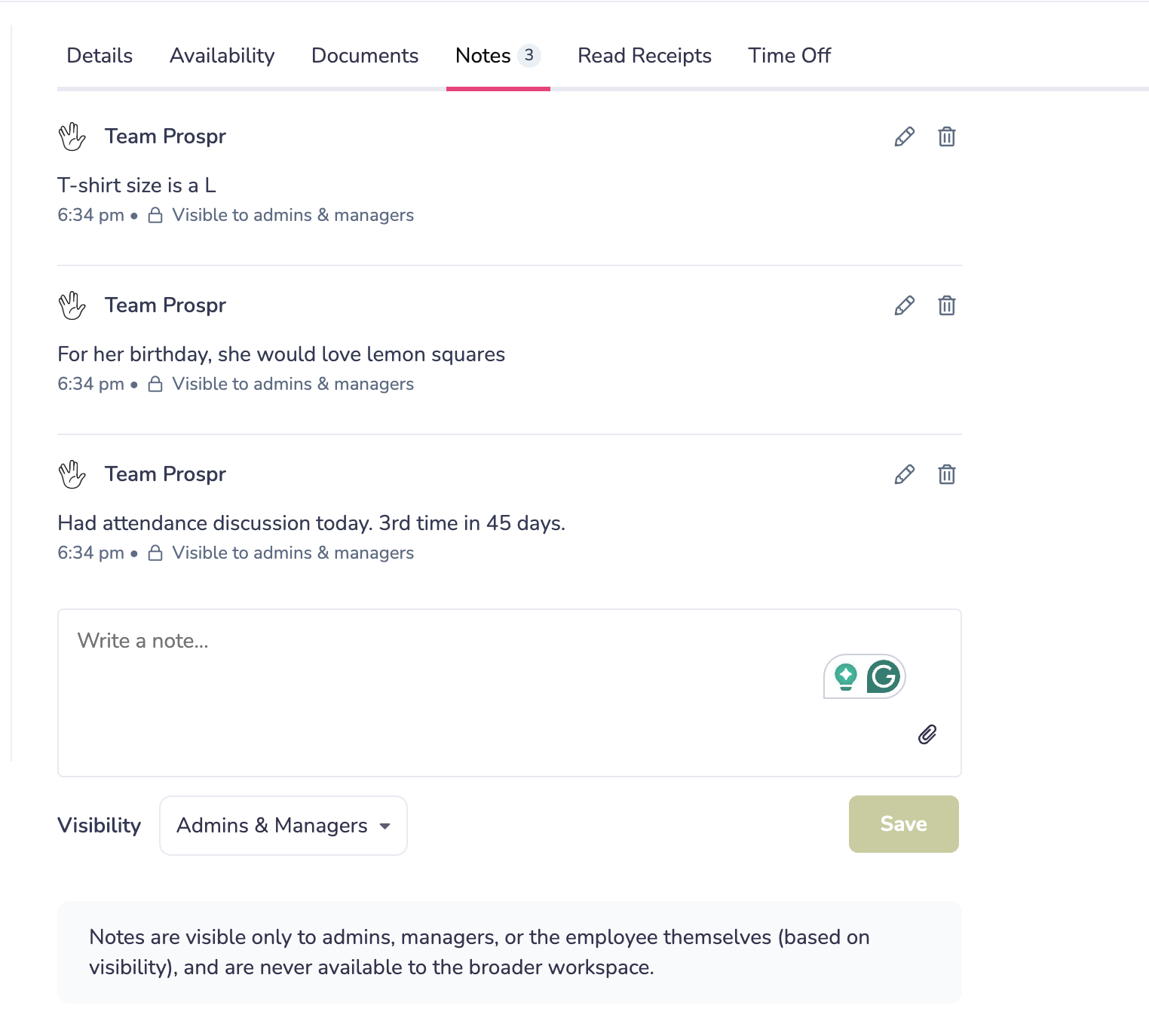Viewport: 1149px width, 1036px height.
Task: Click the green lightbulb suggestion icon
Action: 846,676
